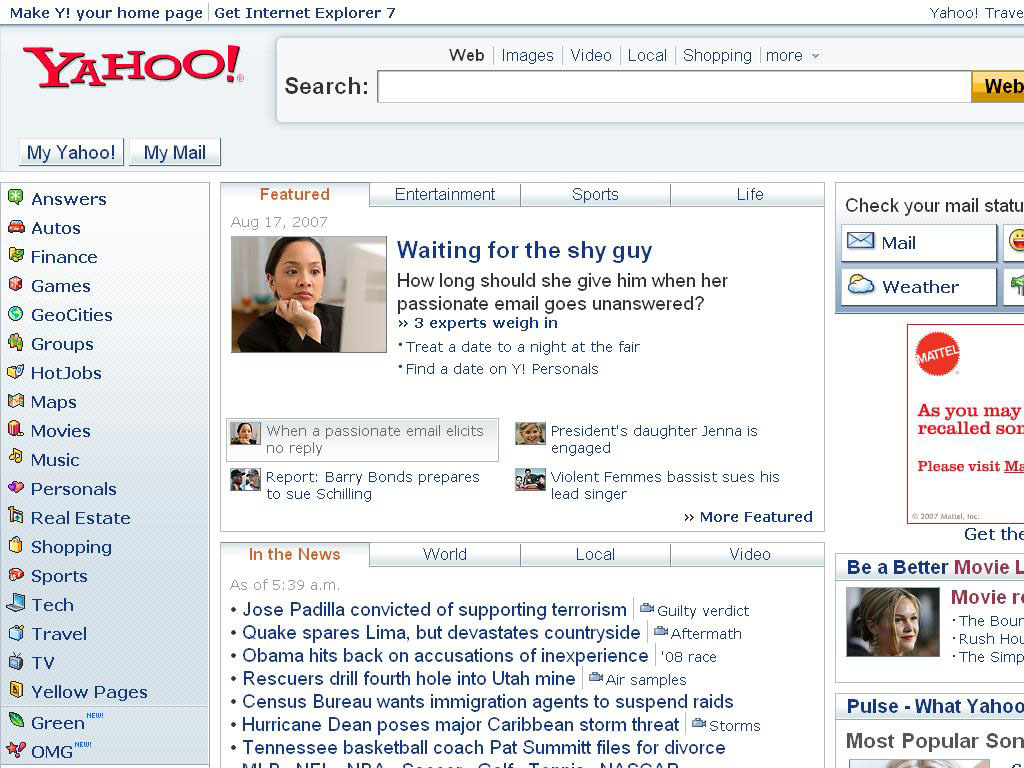The image size is (1024, 768).
Task: Open 'Obama hits back' news story
Action: [x=445, y=656]
